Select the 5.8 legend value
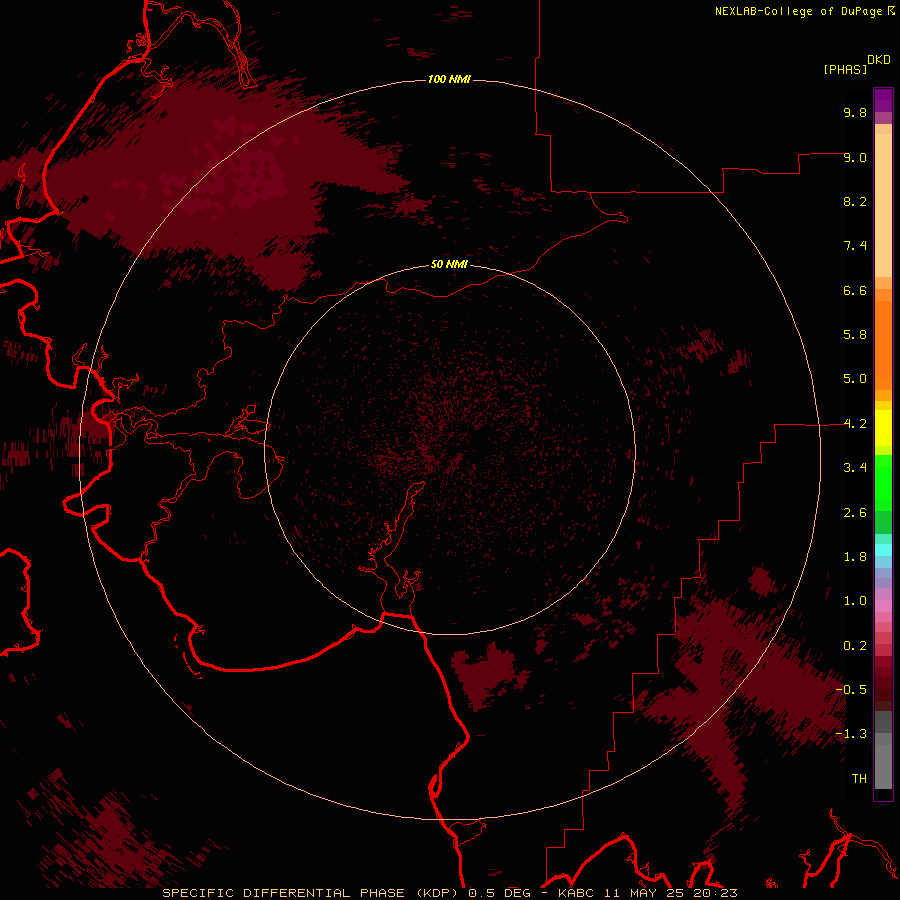The width and height of the screenshot is (900, 900). click(x=855, y=335)
